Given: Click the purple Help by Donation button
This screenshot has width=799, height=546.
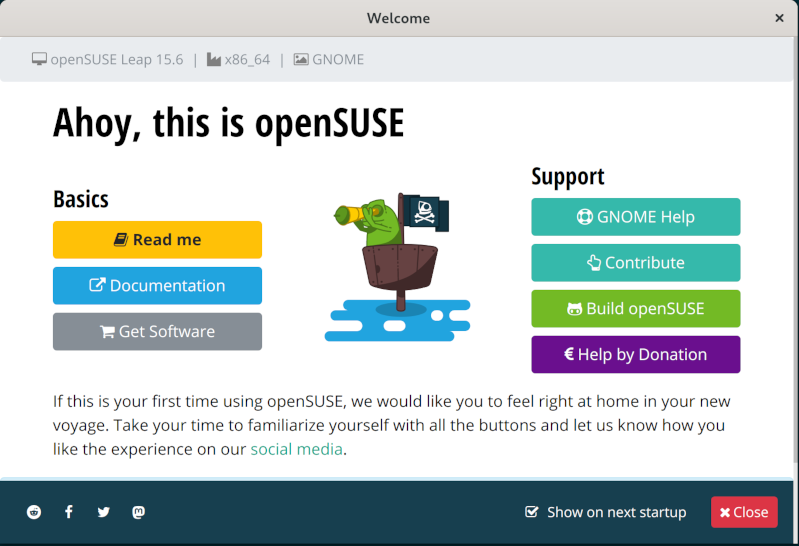Looking at the screenshot, I should coord(635,355).
